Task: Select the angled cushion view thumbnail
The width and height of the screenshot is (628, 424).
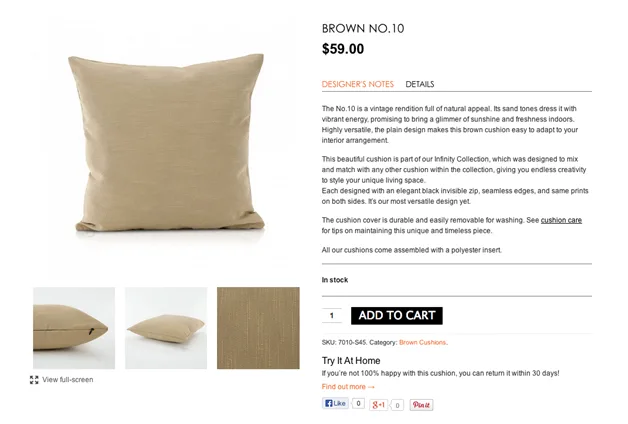Action: click(x=165, y=328)
